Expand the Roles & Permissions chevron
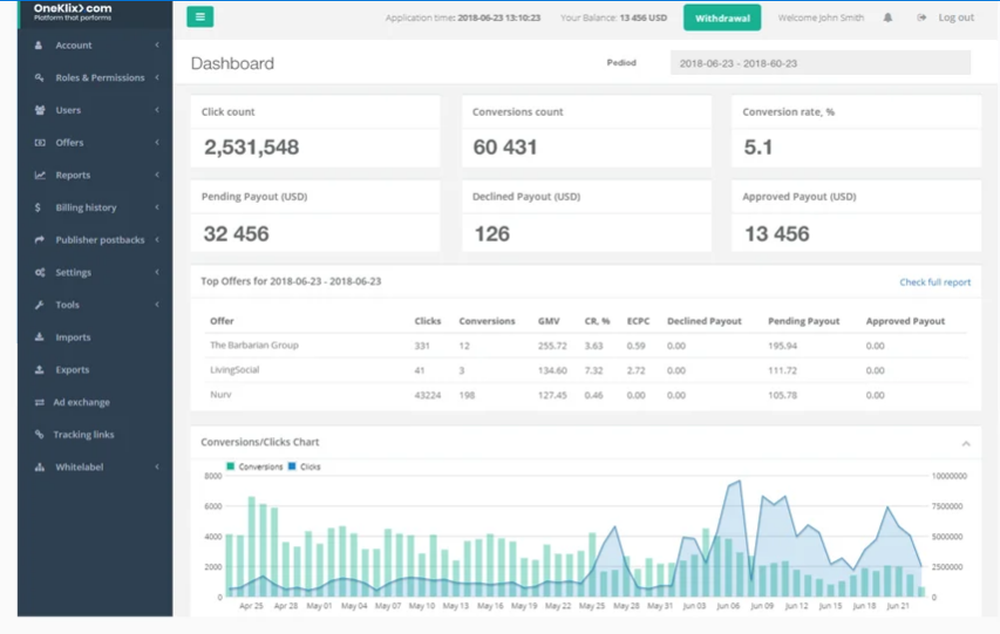The width and height of the screenshot is (1000, 634). (x=157, y=77)
